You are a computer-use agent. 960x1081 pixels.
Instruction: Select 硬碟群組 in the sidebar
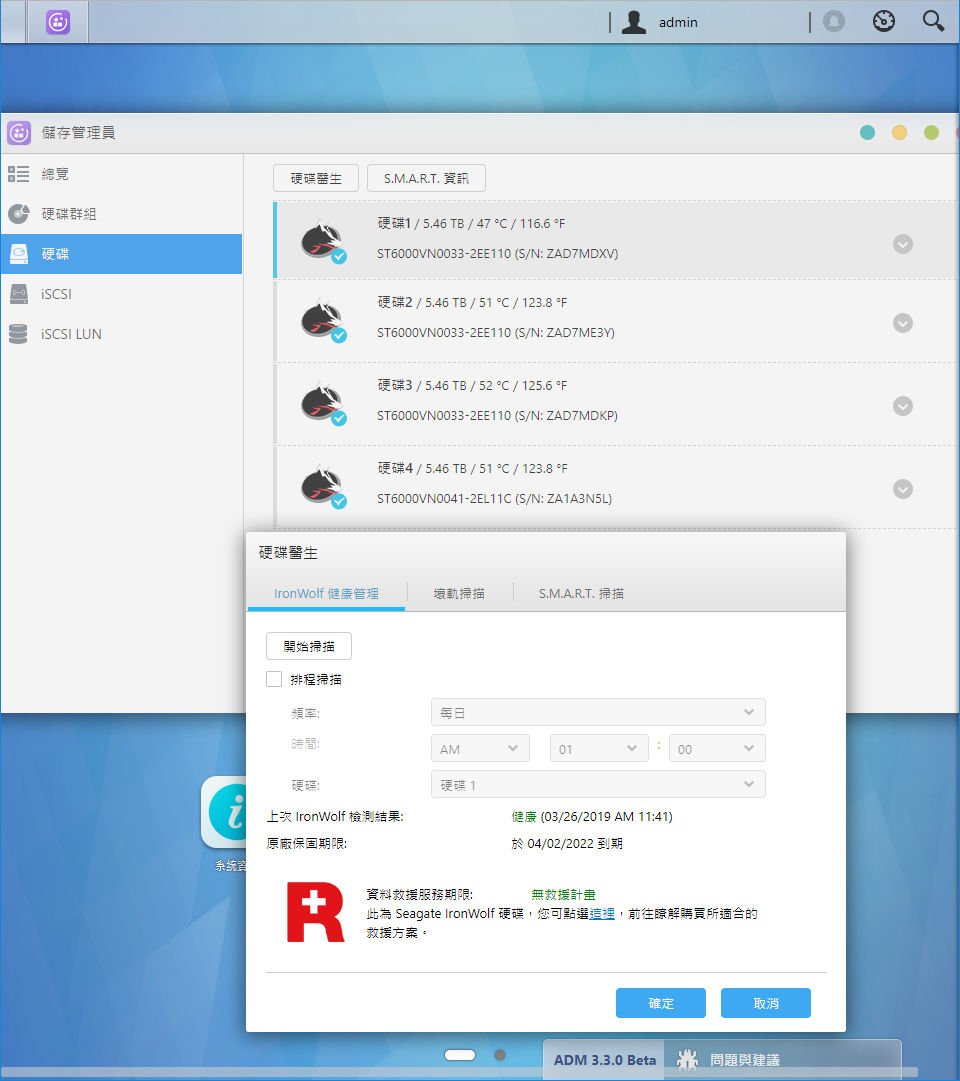pos(121,214)
